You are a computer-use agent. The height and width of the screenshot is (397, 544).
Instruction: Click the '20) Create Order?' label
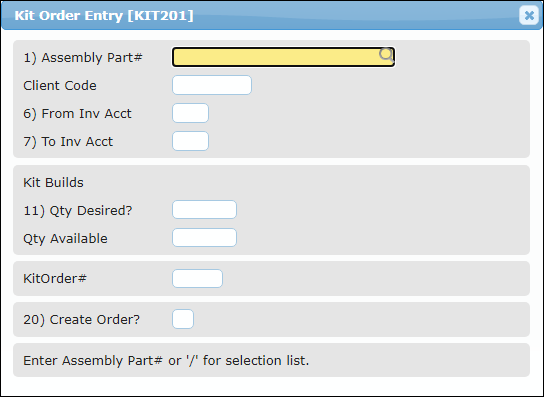click(x=82, y=320)
